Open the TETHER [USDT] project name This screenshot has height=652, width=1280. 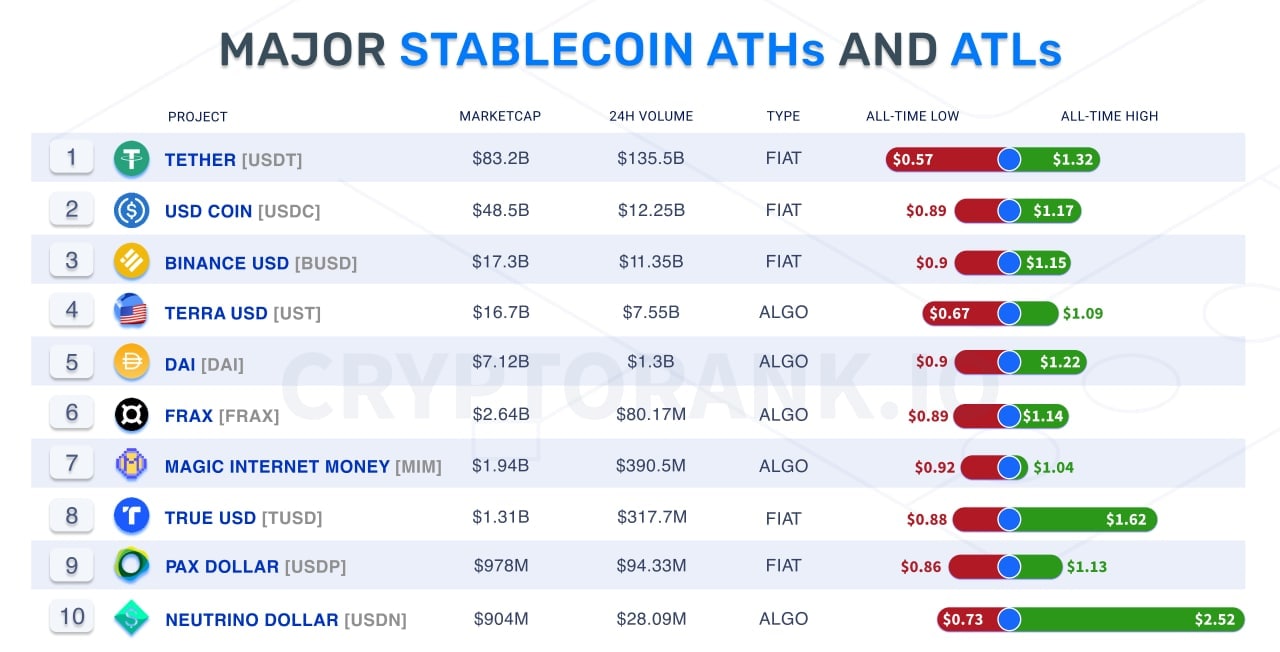coord(233,160)
